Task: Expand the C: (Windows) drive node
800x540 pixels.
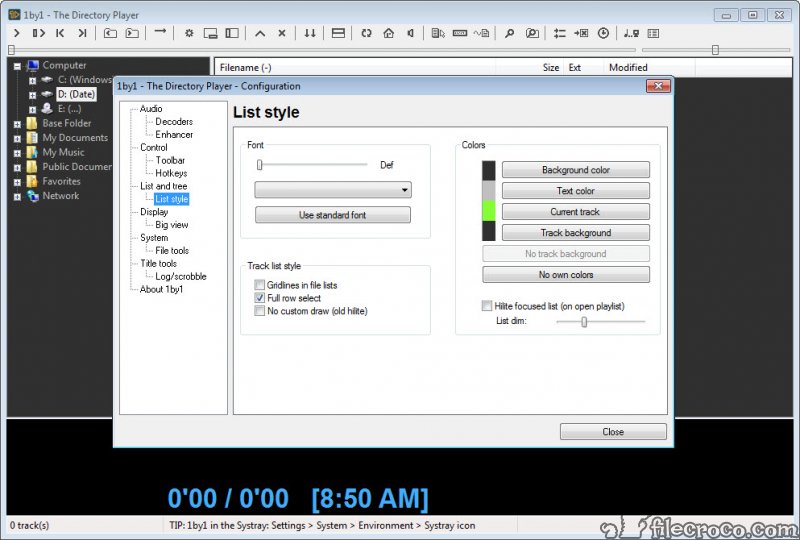Action: click(32, 80)
